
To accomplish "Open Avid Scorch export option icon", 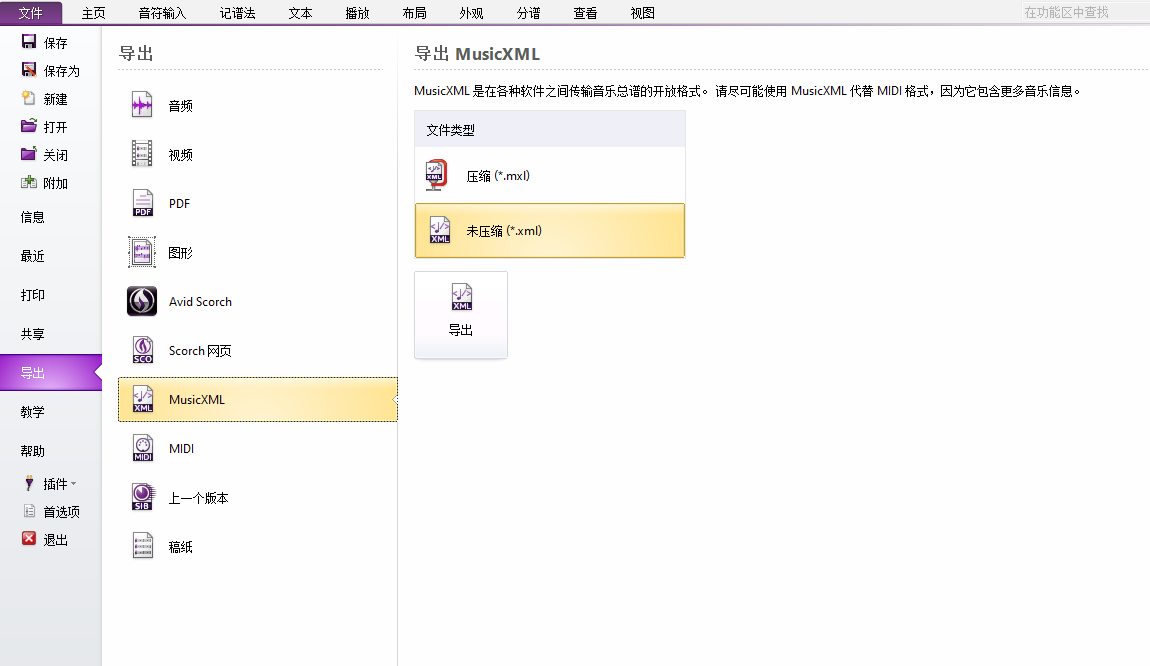I will [x=142, y=301].
